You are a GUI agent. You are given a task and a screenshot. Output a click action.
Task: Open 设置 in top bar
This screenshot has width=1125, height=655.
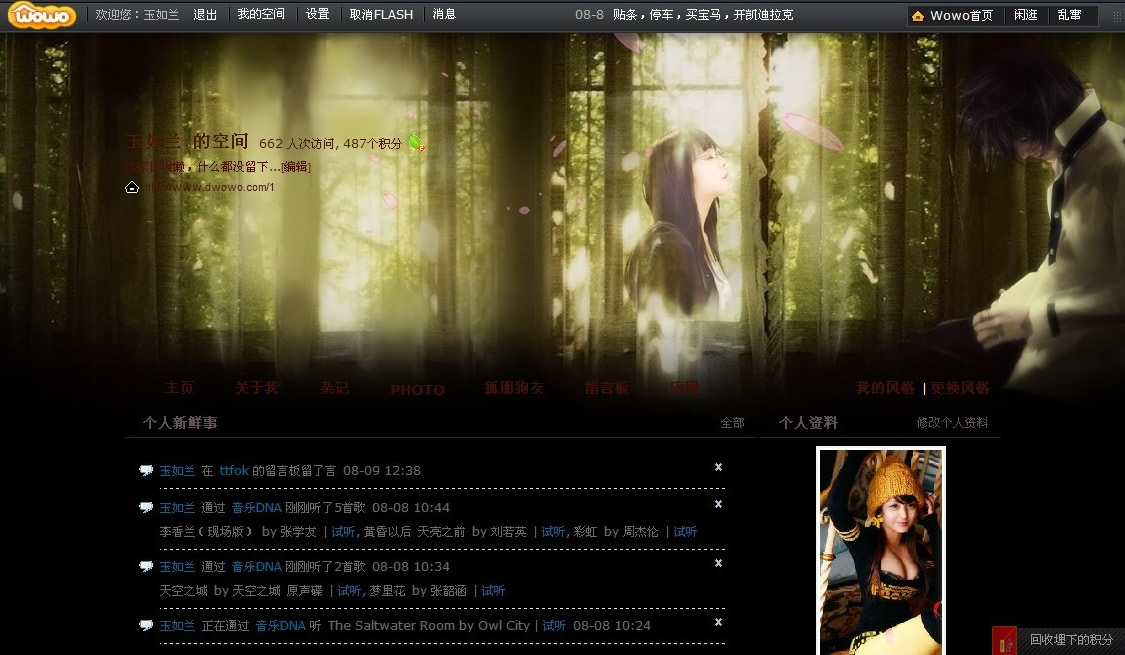click(317, 14)
